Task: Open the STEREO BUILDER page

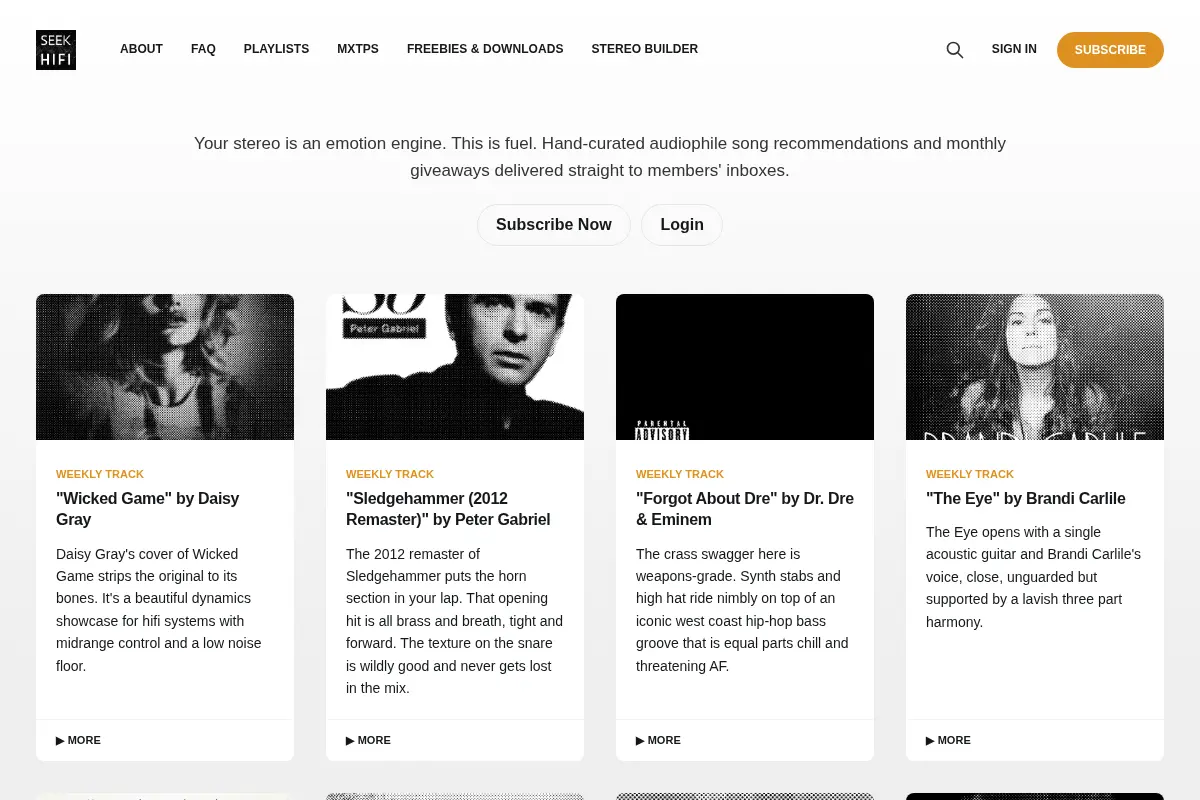Action: coord(644,49)
